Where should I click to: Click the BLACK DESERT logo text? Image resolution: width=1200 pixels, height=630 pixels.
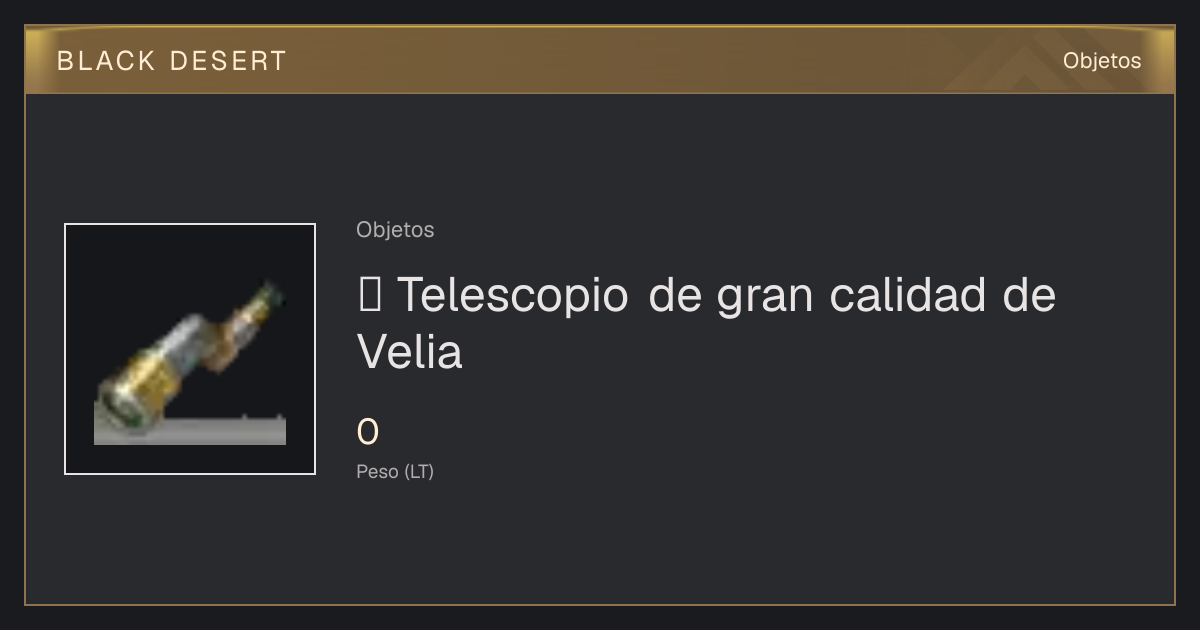tap(172, 61)
